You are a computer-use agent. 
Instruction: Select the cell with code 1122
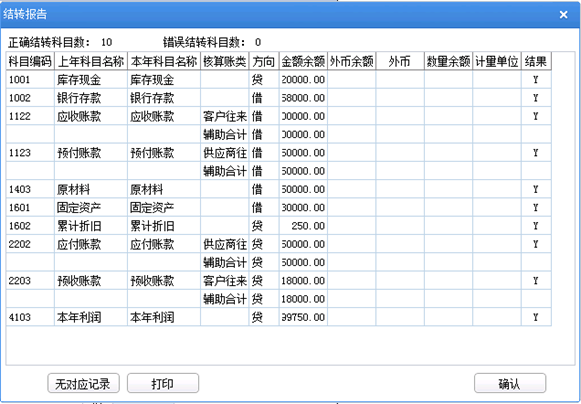30,116
